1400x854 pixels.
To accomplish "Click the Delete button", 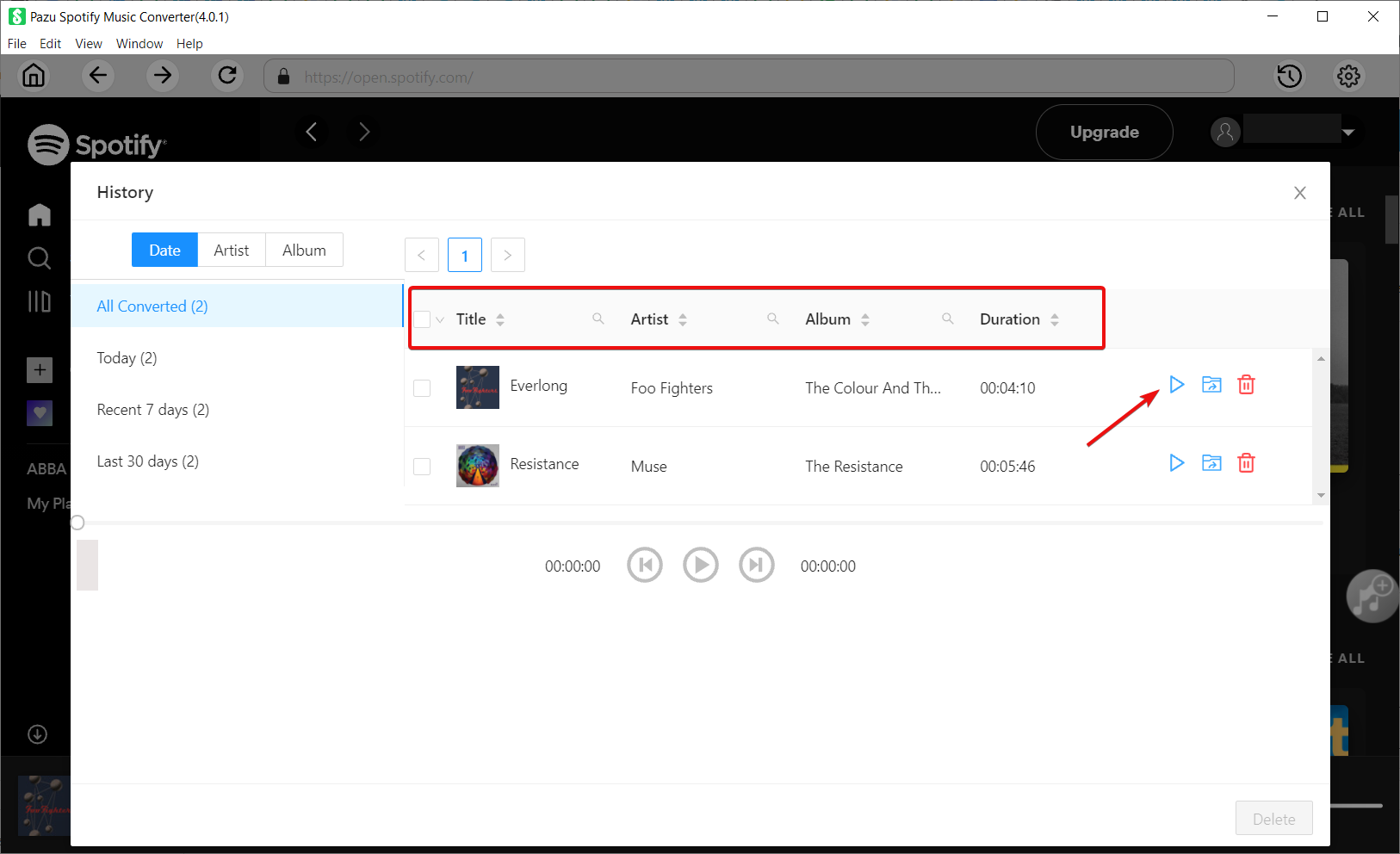I will coord(1274,819).
